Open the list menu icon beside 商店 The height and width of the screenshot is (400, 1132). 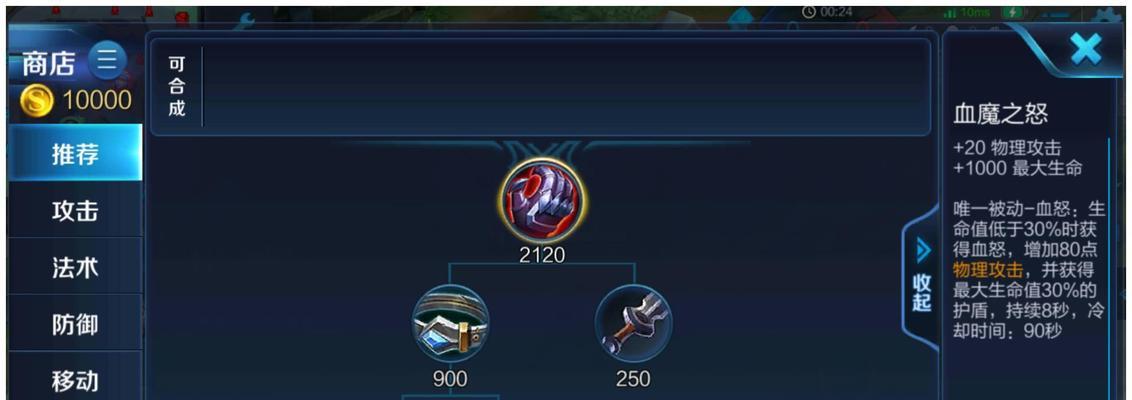coord(107,61)
